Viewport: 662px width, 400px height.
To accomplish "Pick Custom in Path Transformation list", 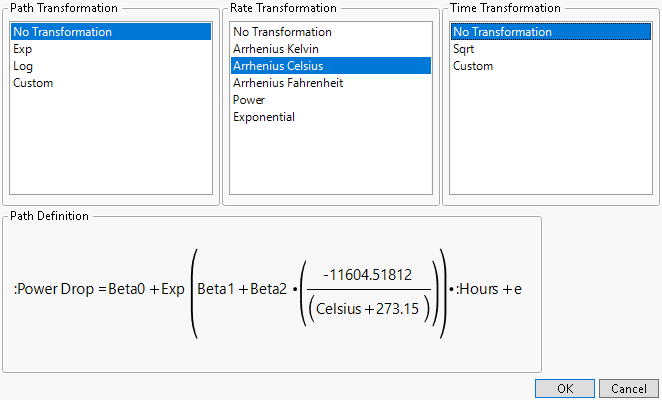I will tap(33, 83).
